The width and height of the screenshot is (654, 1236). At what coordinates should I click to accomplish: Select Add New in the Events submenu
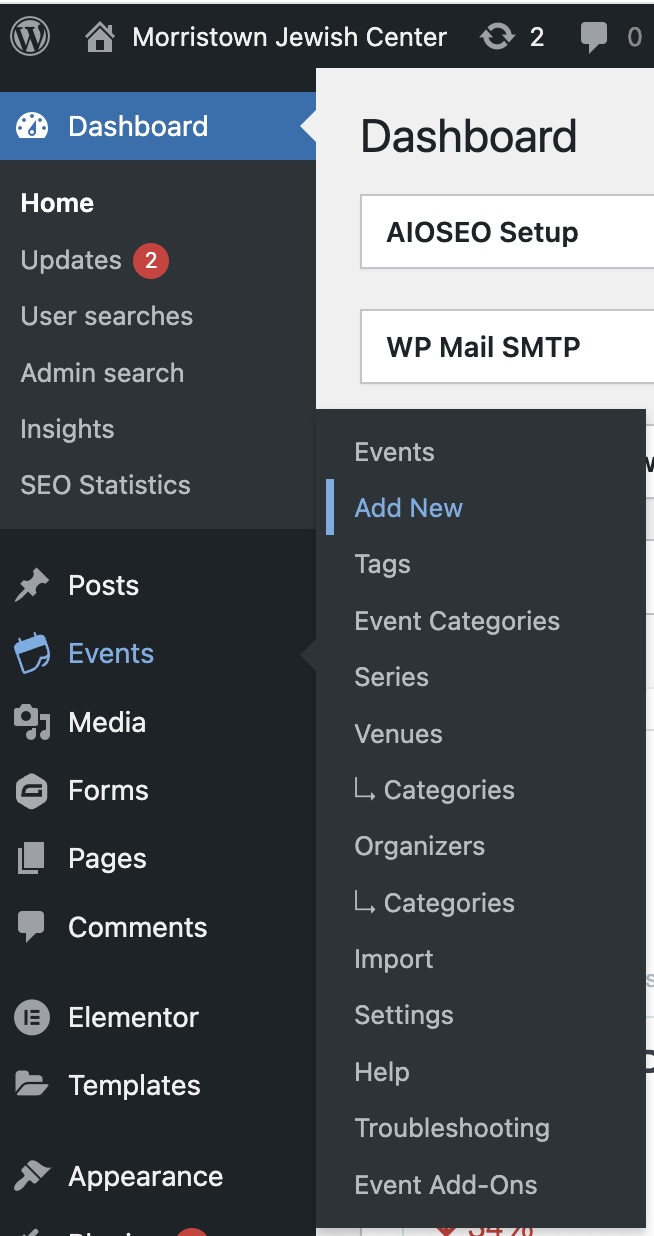point(408,508)
